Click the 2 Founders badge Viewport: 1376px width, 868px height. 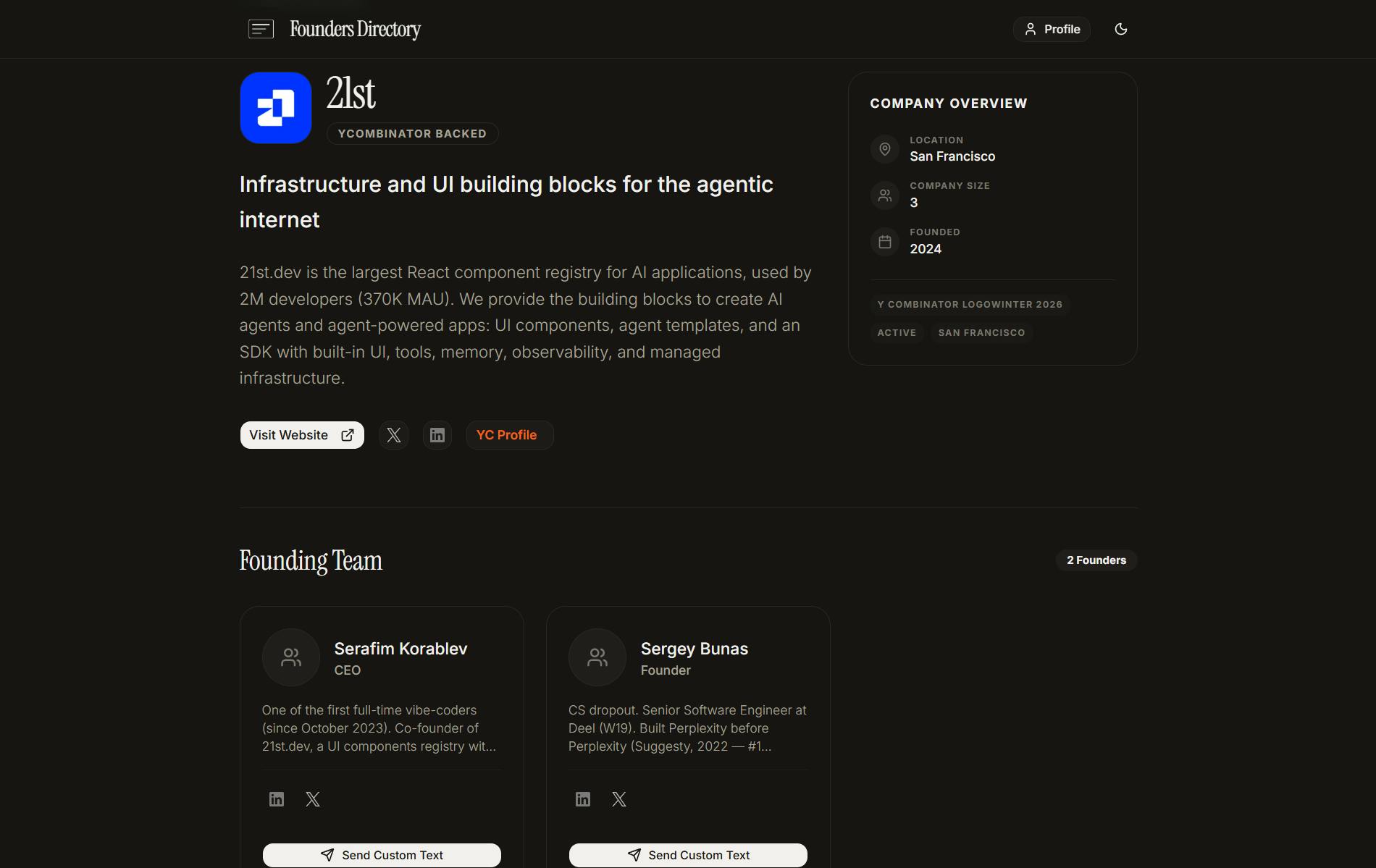tap(1096, 560)
